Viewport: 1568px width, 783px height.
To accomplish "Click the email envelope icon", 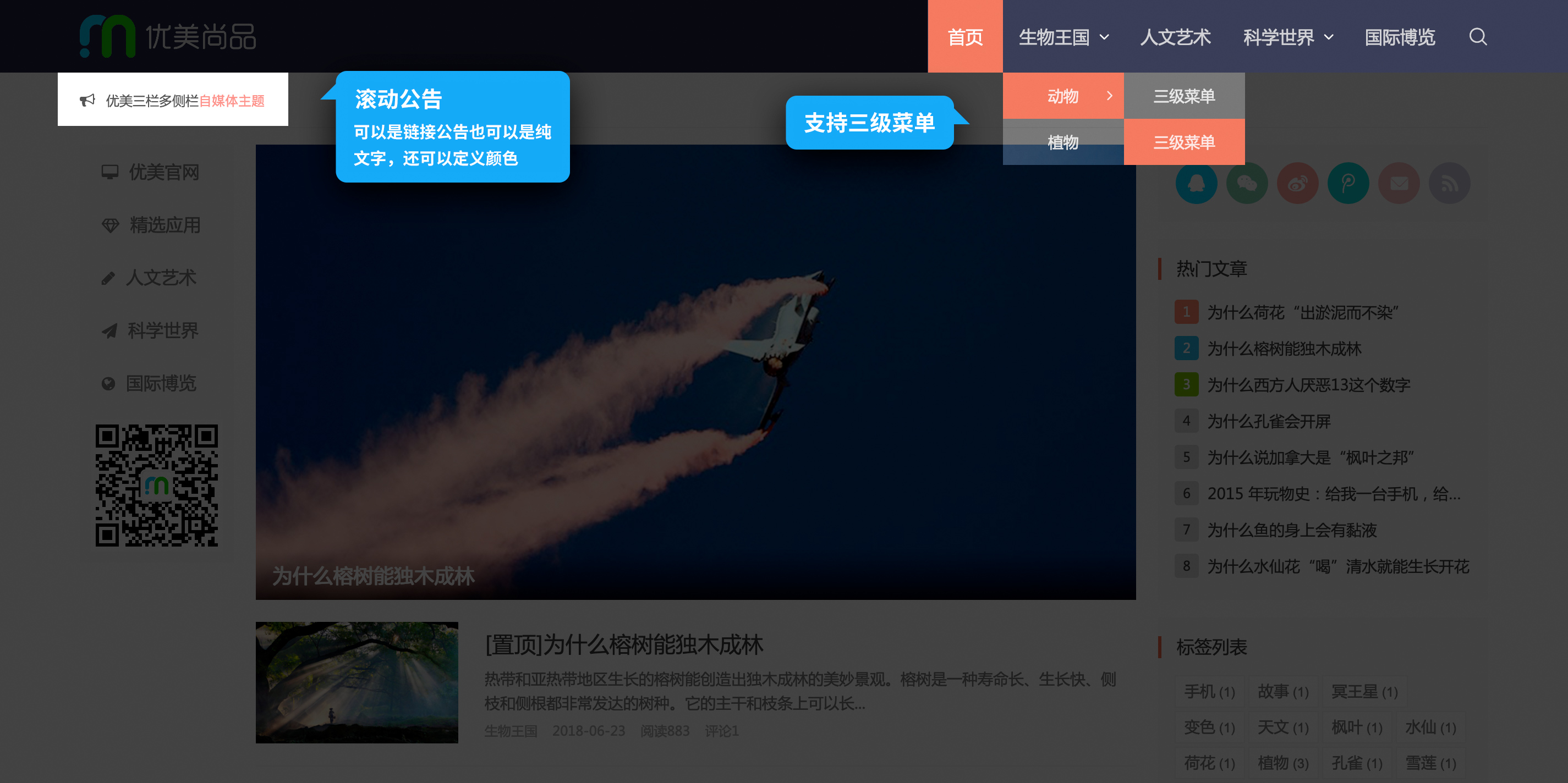I will [x=1399, y=183].
